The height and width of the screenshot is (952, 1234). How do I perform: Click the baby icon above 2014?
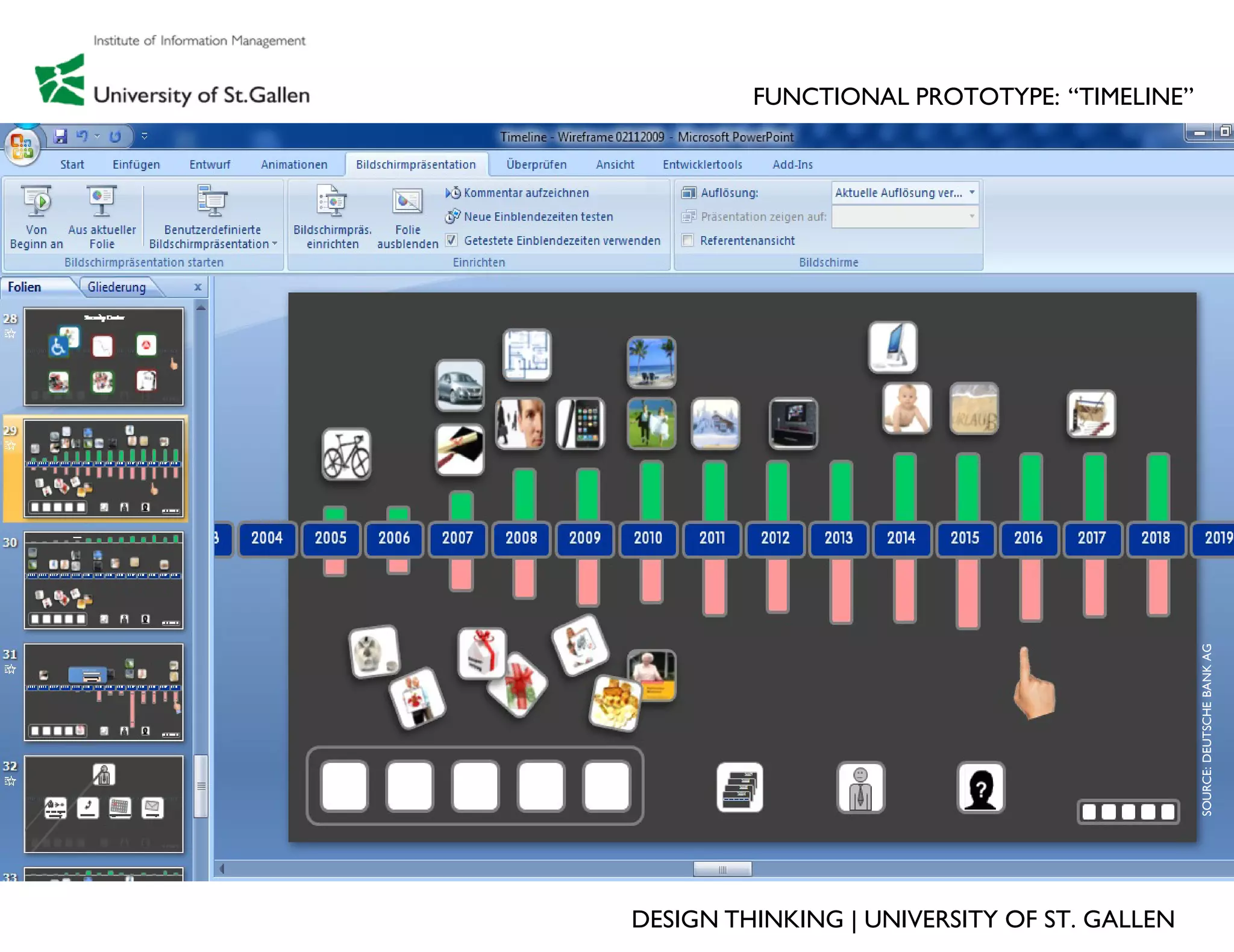[907, 409]
